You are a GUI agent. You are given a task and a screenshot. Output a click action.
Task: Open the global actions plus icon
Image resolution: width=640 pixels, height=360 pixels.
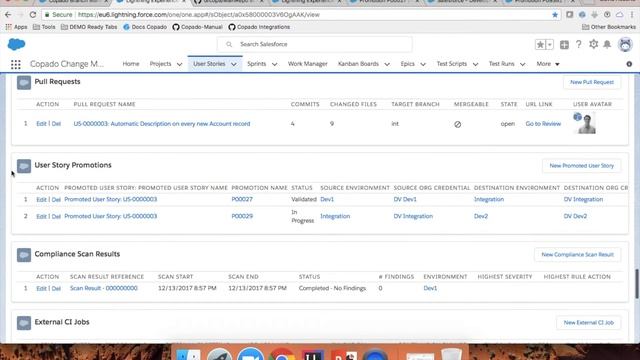click(564, 44)
